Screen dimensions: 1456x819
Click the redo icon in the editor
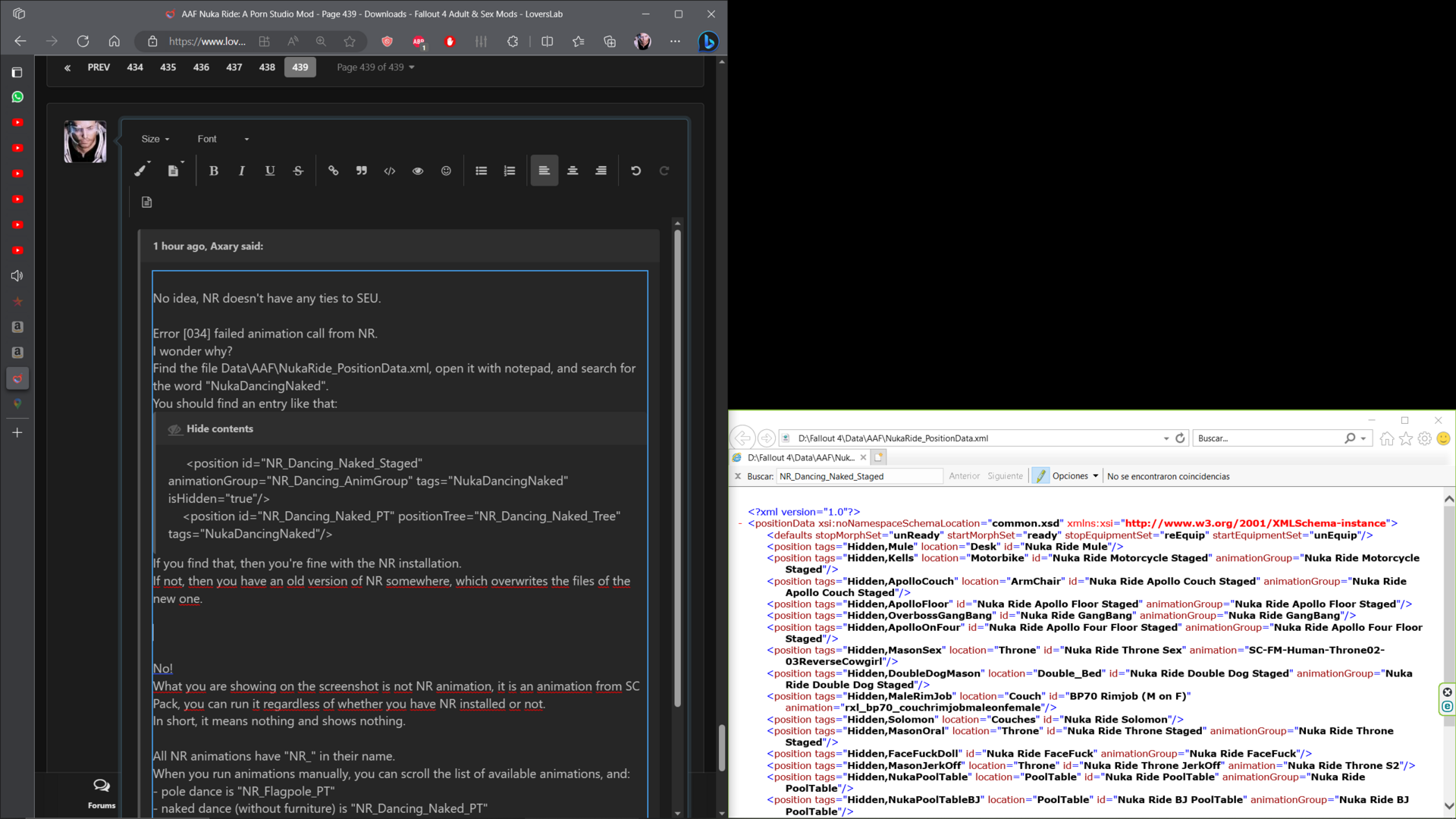tap(664, 171)
